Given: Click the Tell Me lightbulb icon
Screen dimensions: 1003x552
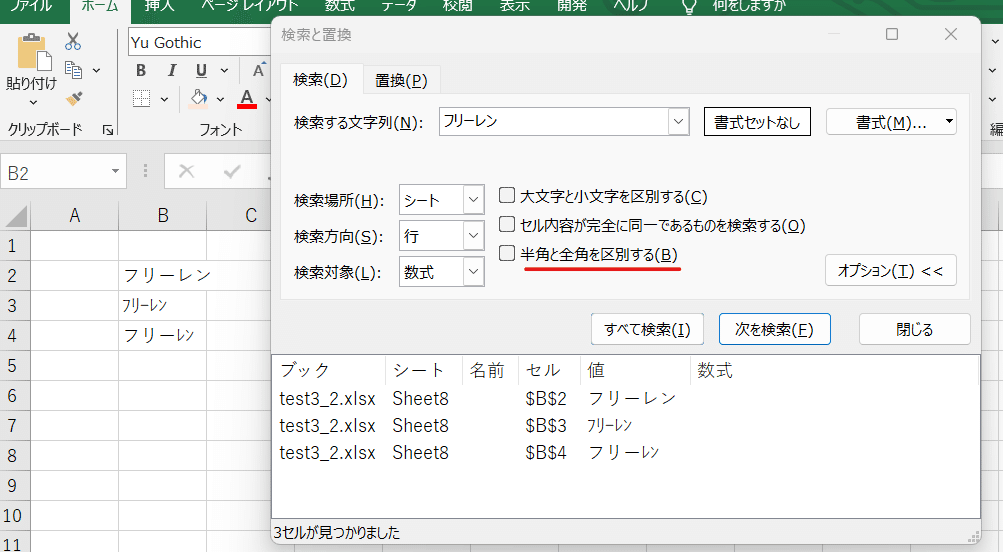Looking at the screenshot, I should coord(689,6).
